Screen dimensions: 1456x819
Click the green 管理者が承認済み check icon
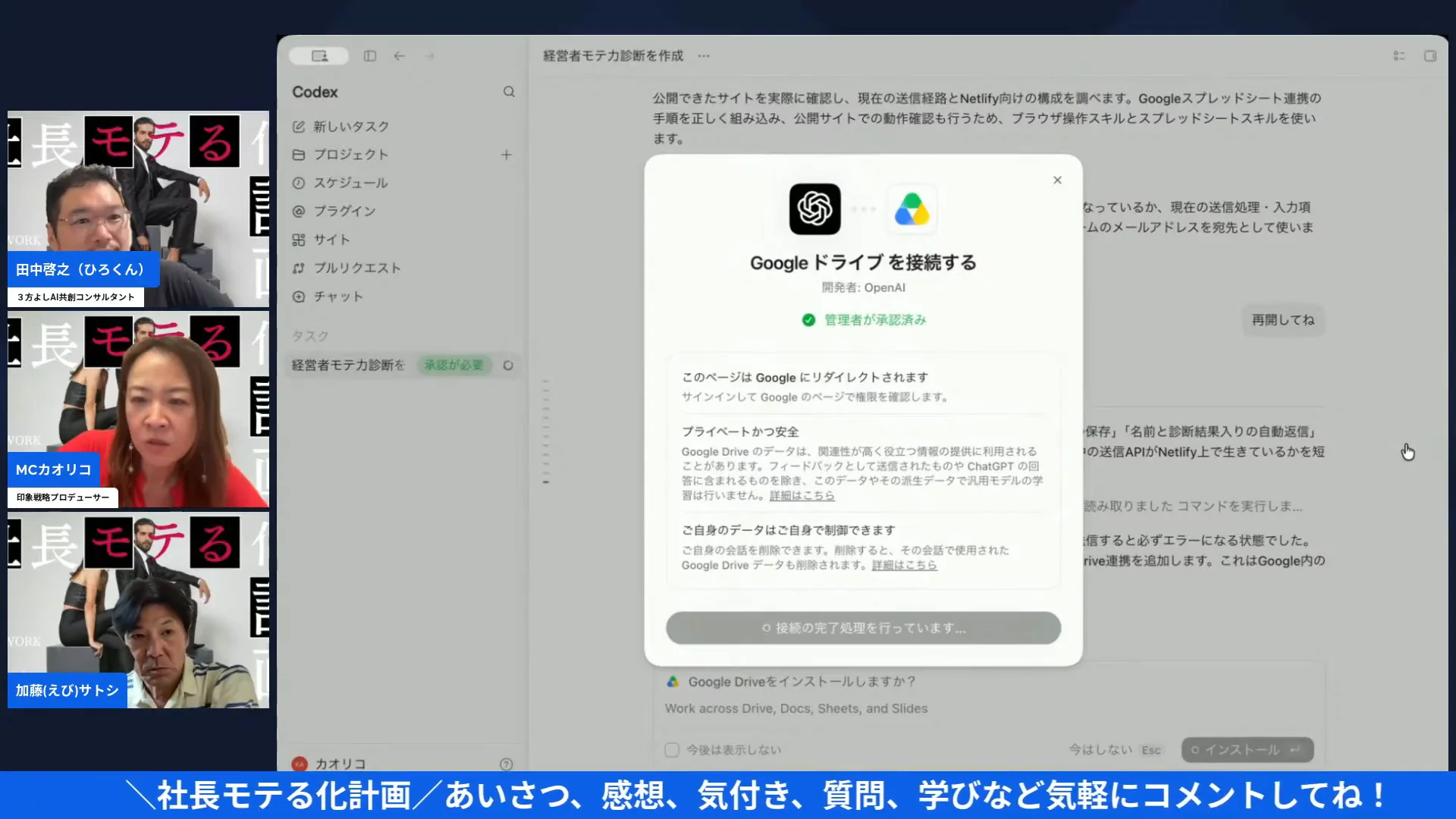pyautogui.click(x=808, y=320)
